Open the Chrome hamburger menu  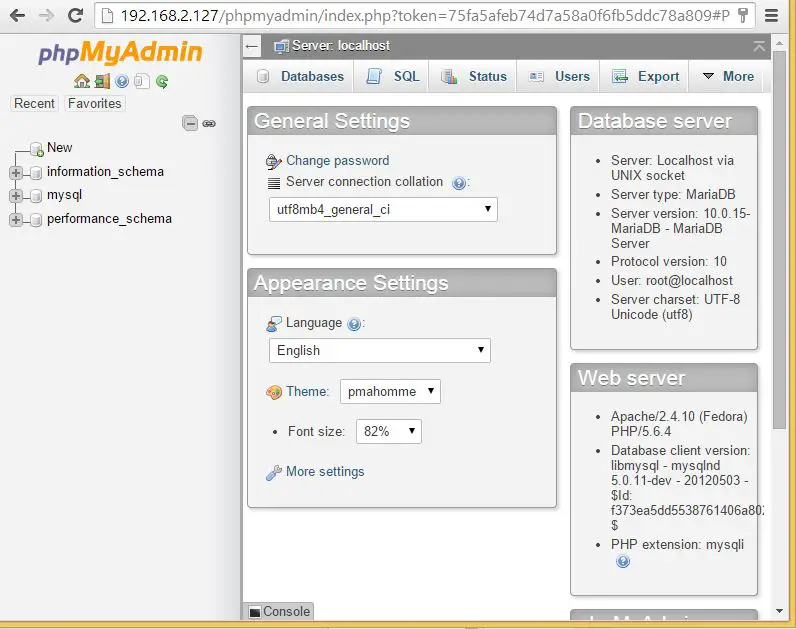tap(772, 16)
